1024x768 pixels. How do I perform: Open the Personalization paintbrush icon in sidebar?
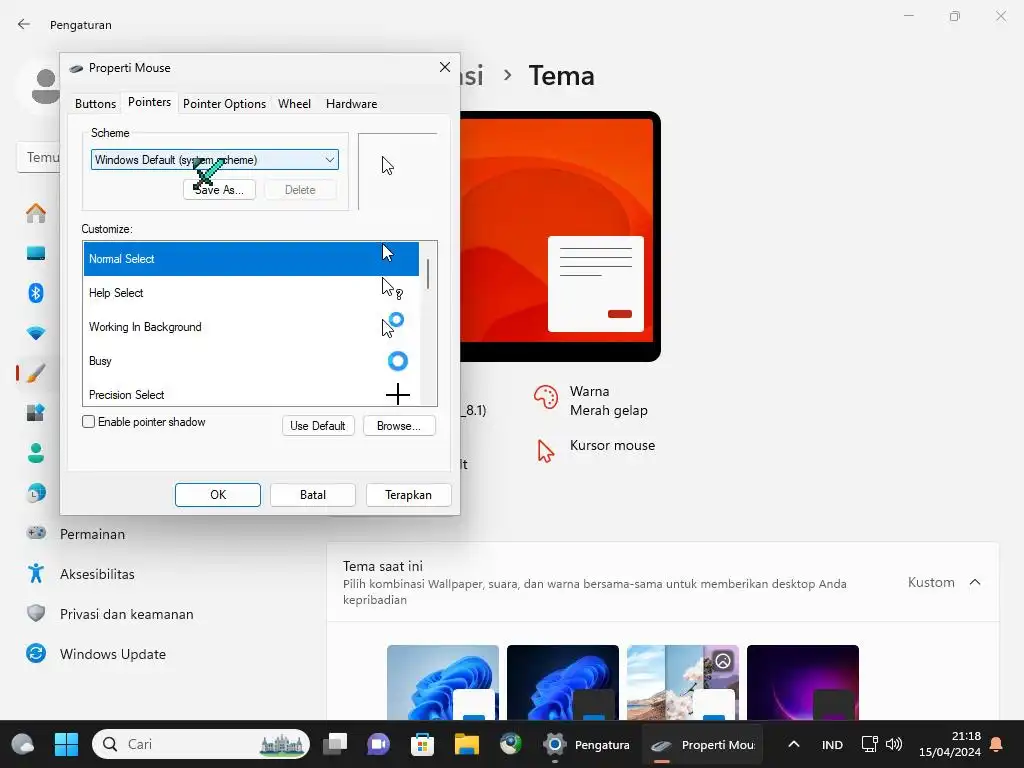36,373
